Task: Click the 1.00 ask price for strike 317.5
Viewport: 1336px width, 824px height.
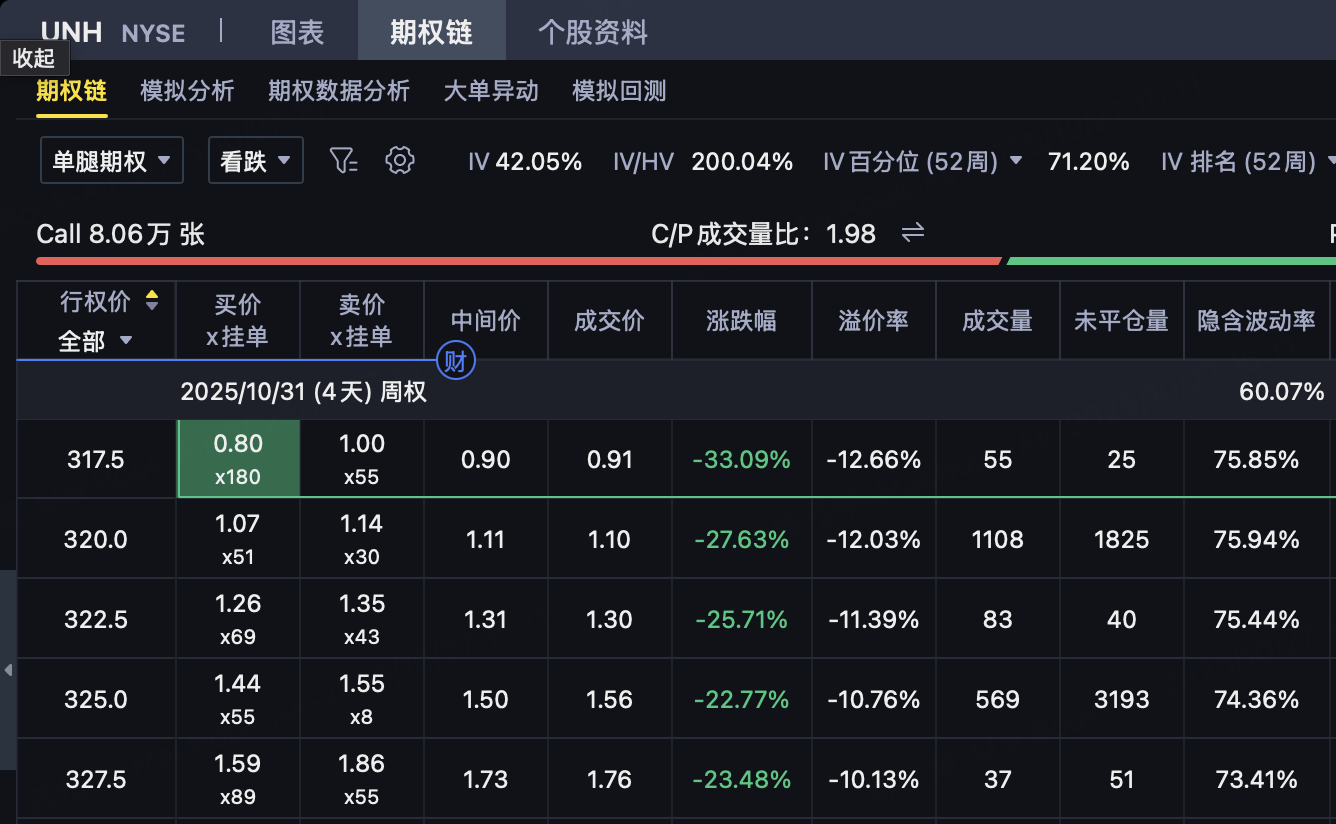Action: coord(362,444)
